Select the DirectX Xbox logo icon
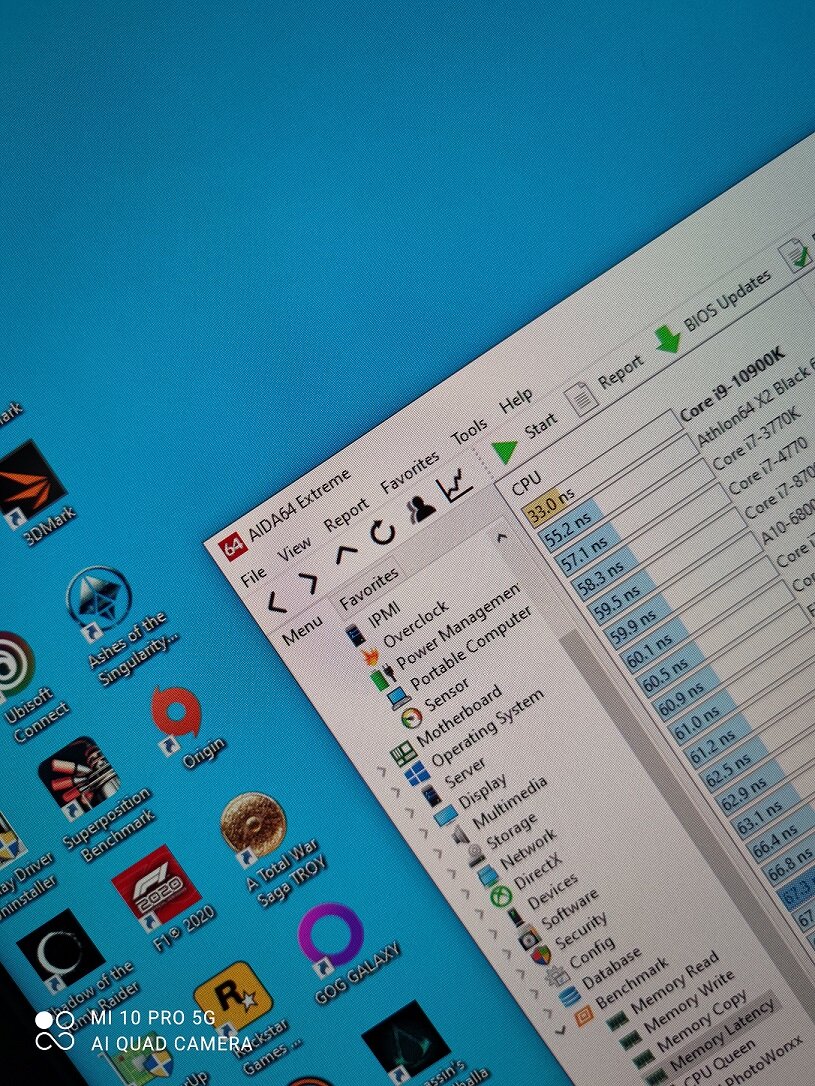Screen dimensions: 815x1086 [500, 897]
